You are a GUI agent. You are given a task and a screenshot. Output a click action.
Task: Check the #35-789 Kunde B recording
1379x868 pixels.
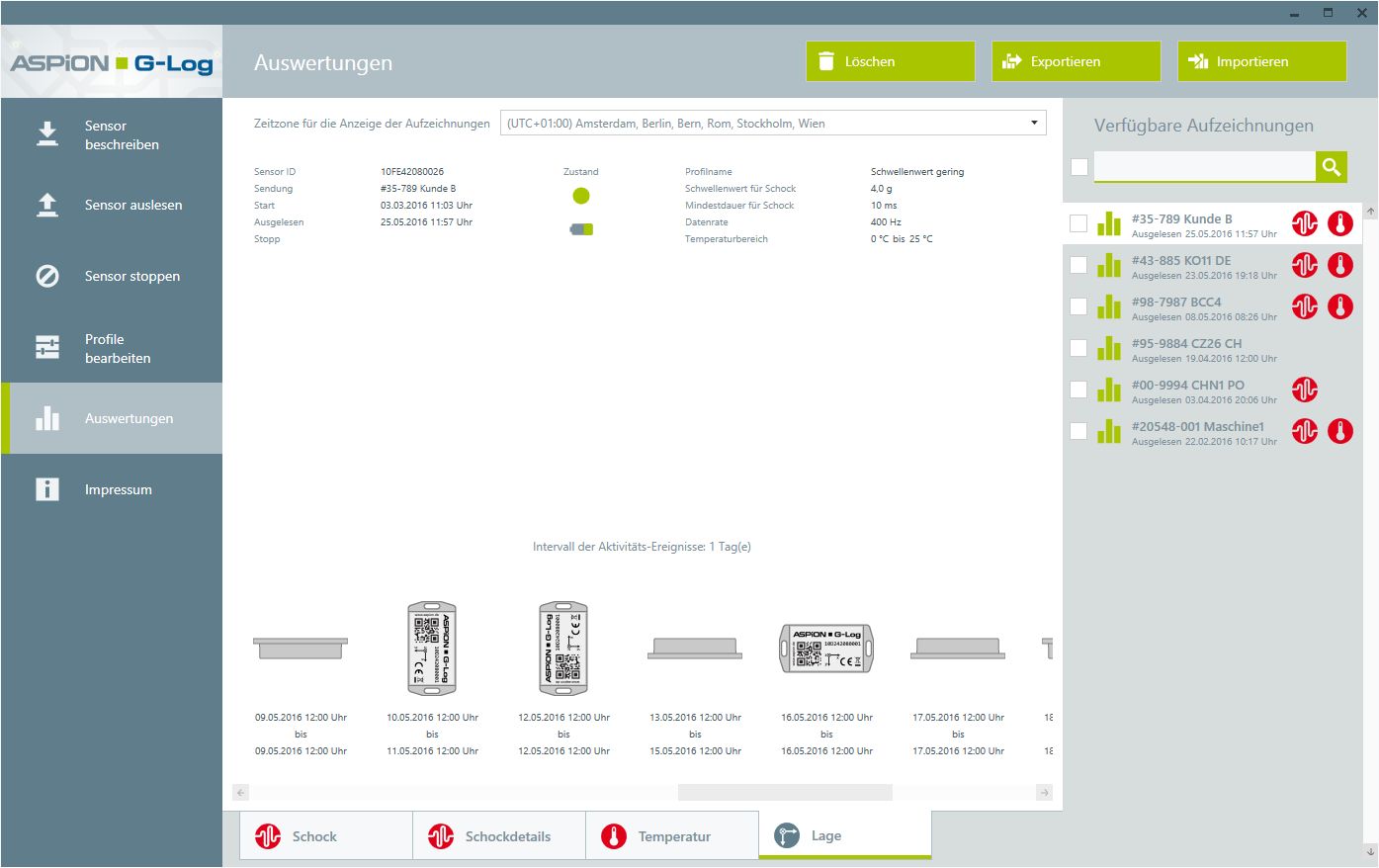click(1078, 223)
